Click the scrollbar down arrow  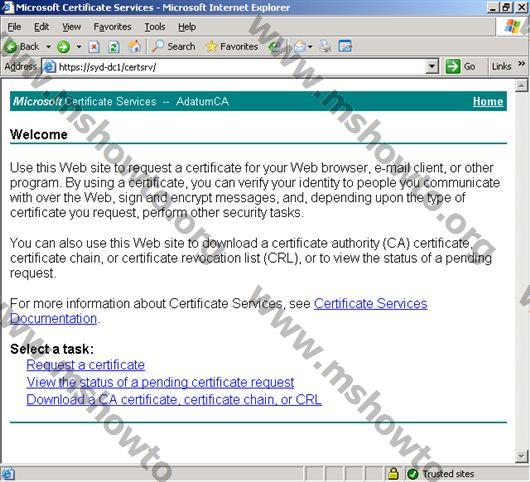pos(521,456)
